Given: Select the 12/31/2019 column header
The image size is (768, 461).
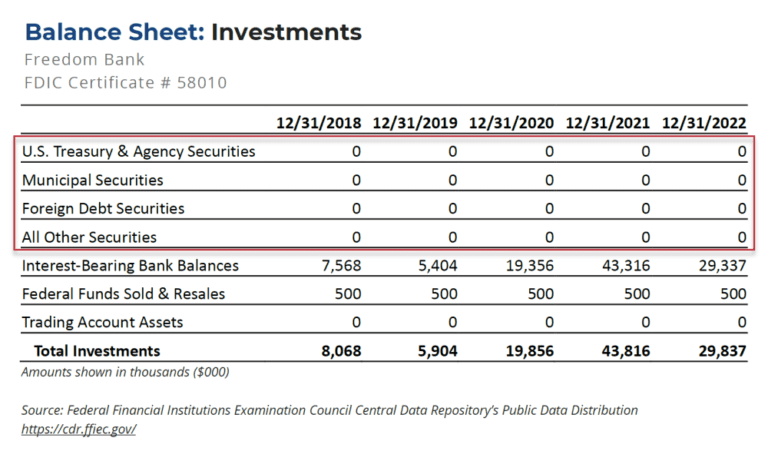Looking at the screenshot, I should click(415, 123).
